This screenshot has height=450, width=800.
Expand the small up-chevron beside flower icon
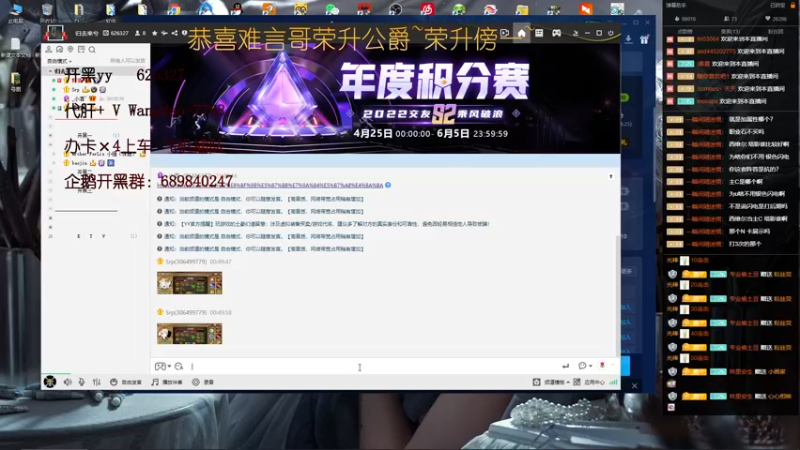(612, 365)
